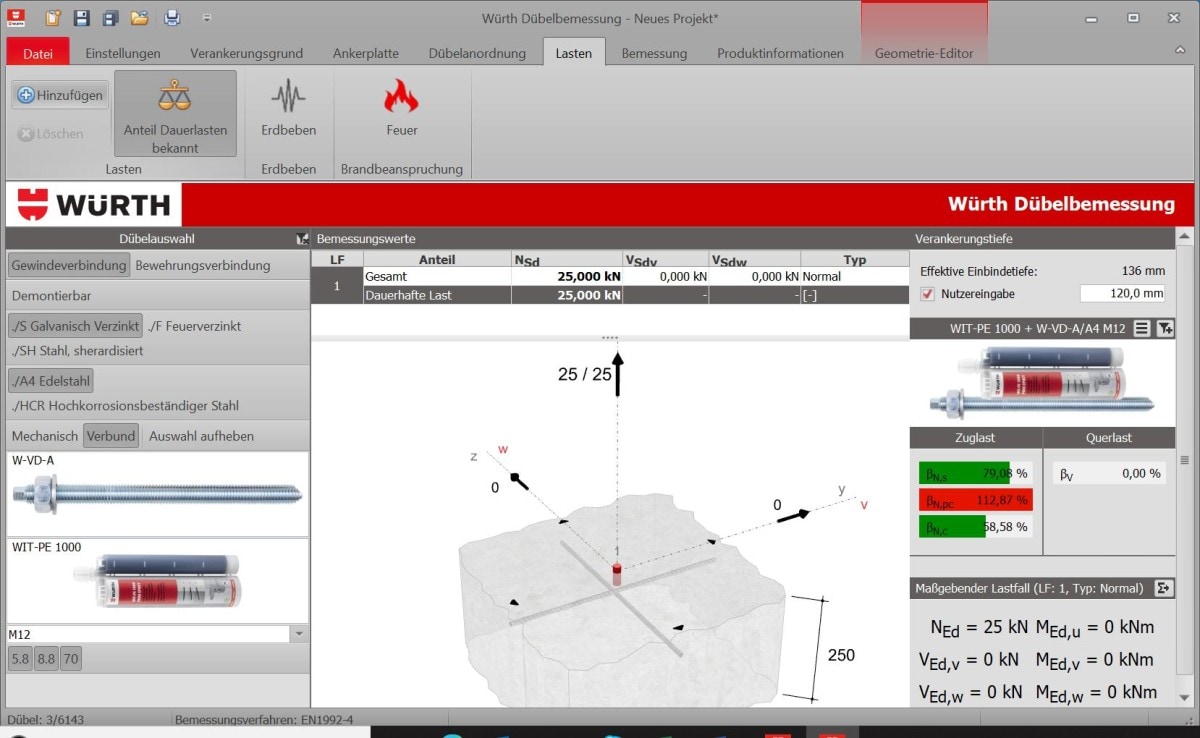The width and height of the screenshot is (1200, 738).
Task: Select steel grade 8.8
Action: coord(46,658)
